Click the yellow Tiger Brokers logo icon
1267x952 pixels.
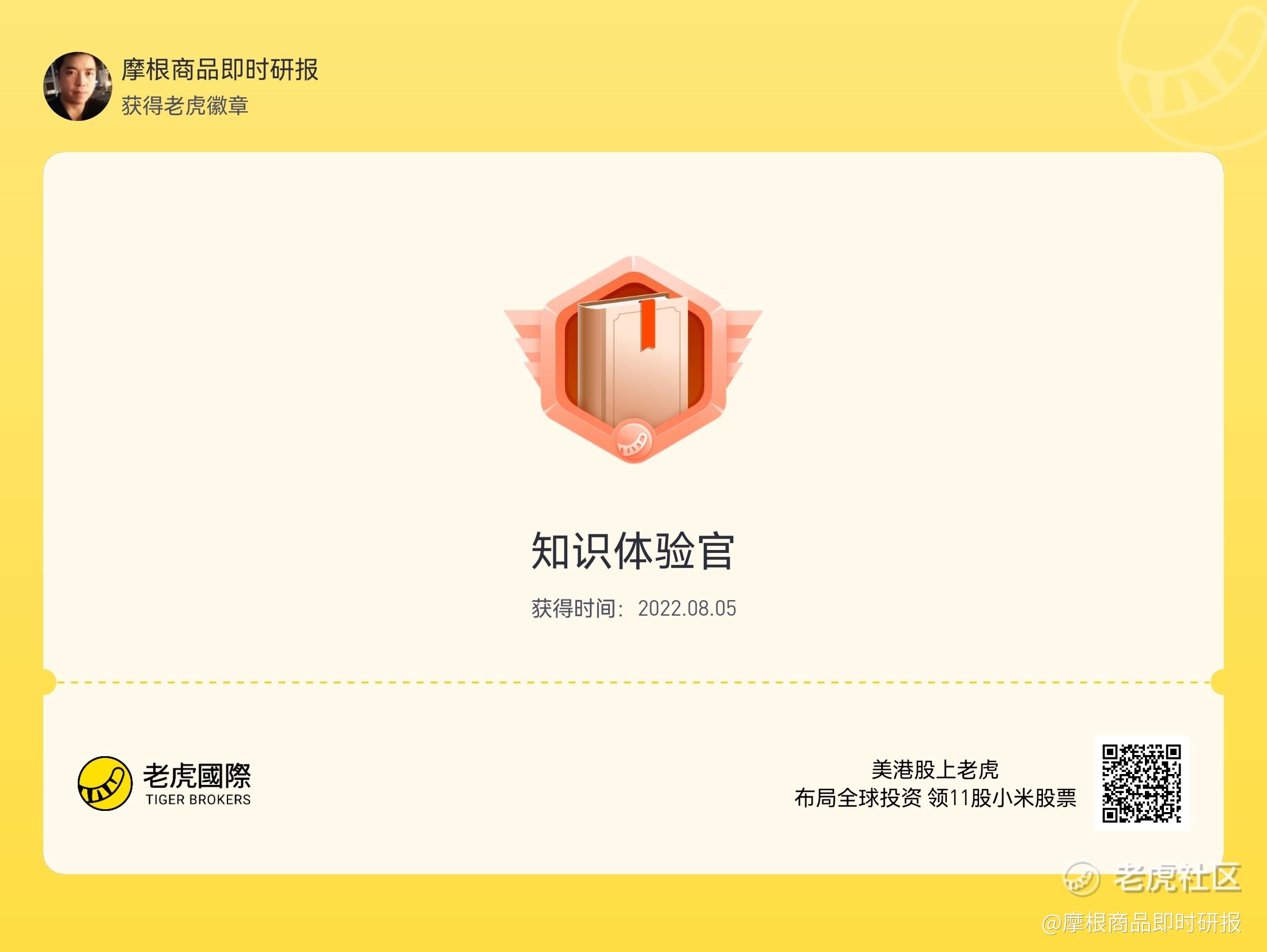click(x=105, y=783)
